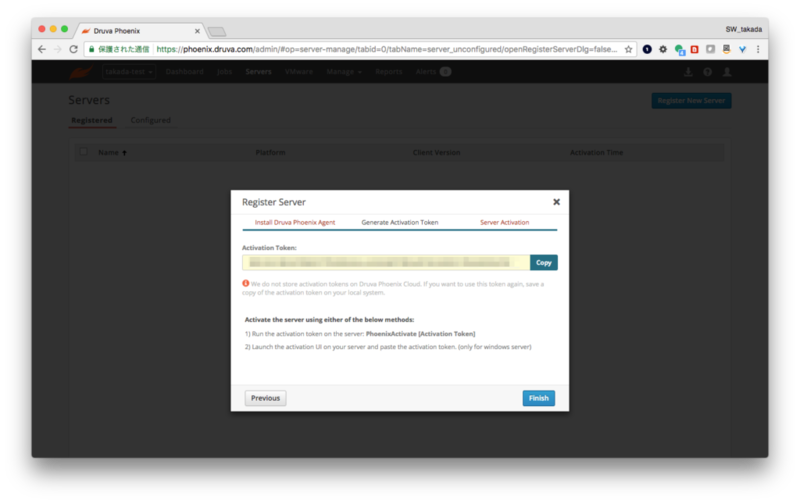This screenshot has width=800, height=503.
Task: Open Generate Activation Token step
Action: point(399,222)
